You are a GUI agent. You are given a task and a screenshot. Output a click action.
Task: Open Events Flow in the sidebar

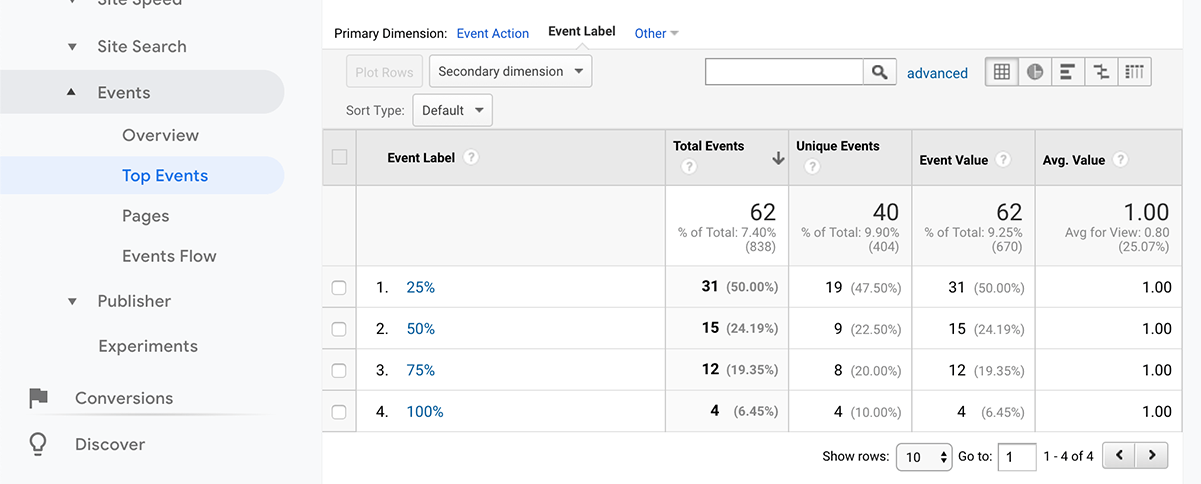pyautogui.click(x=169, y=256)
